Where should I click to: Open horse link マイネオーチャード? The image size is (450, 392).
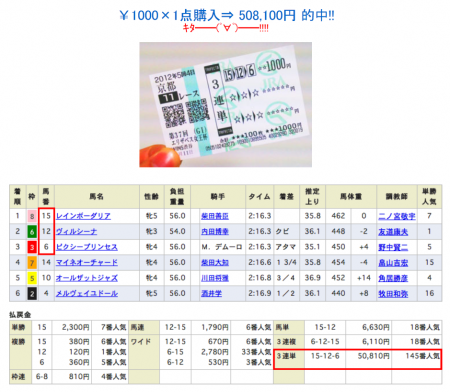coord(87,262)
